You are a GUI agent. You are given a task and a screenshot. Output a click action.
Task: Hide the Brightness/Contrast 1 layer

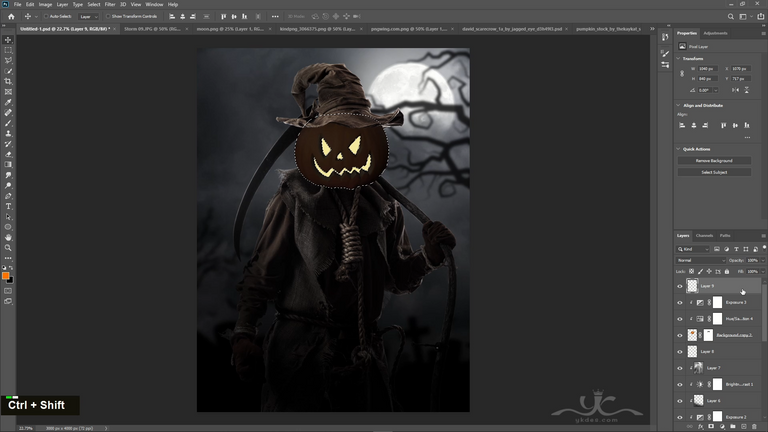pyautogui.click(x=679, y=384)
